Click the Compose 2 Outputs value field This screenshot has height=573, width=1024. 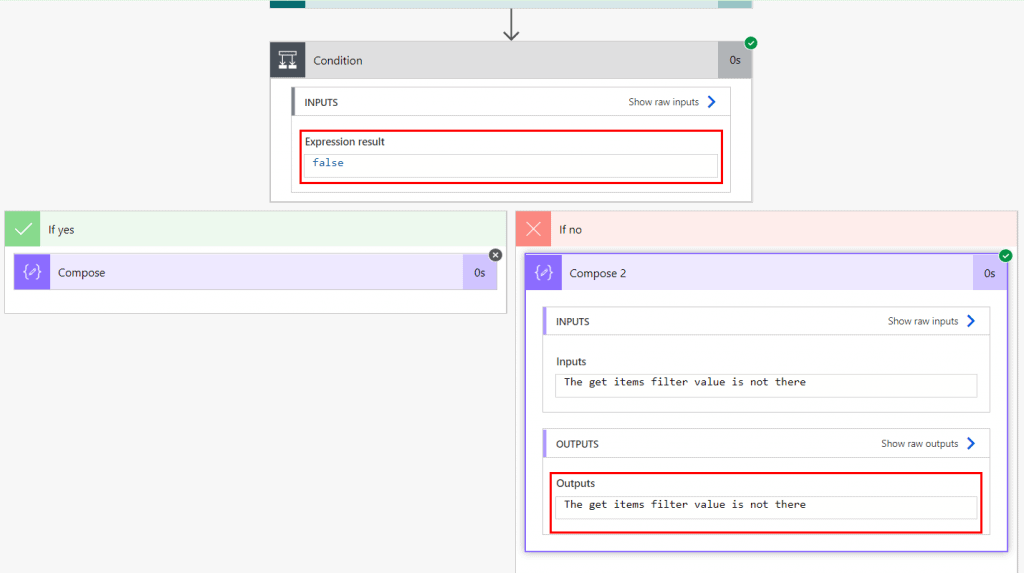[x=766, y=508]
